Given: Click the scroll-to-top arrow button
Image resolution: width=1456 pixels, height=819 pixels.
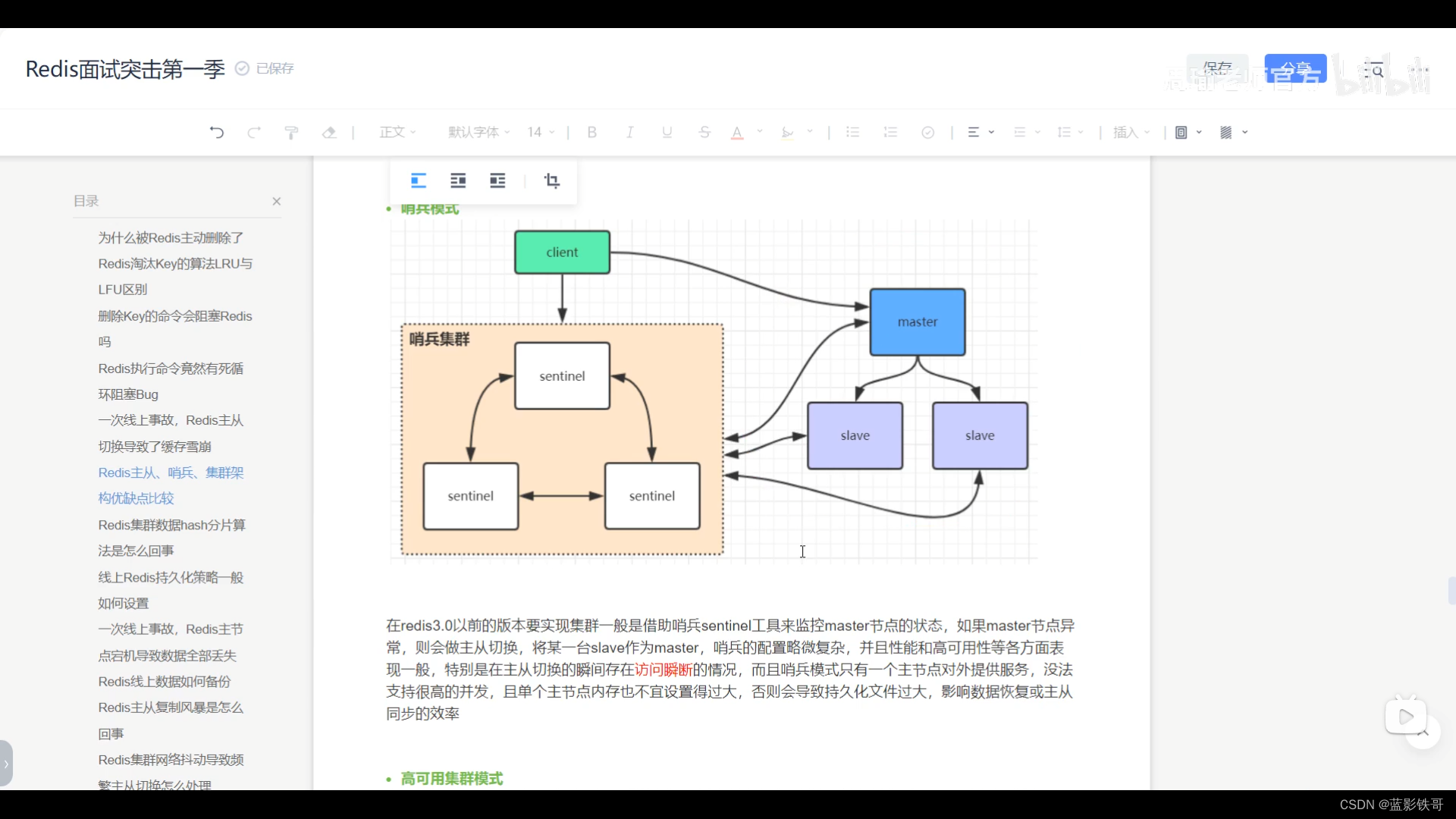Looking at the screenshot, I should pos(1424,733).
